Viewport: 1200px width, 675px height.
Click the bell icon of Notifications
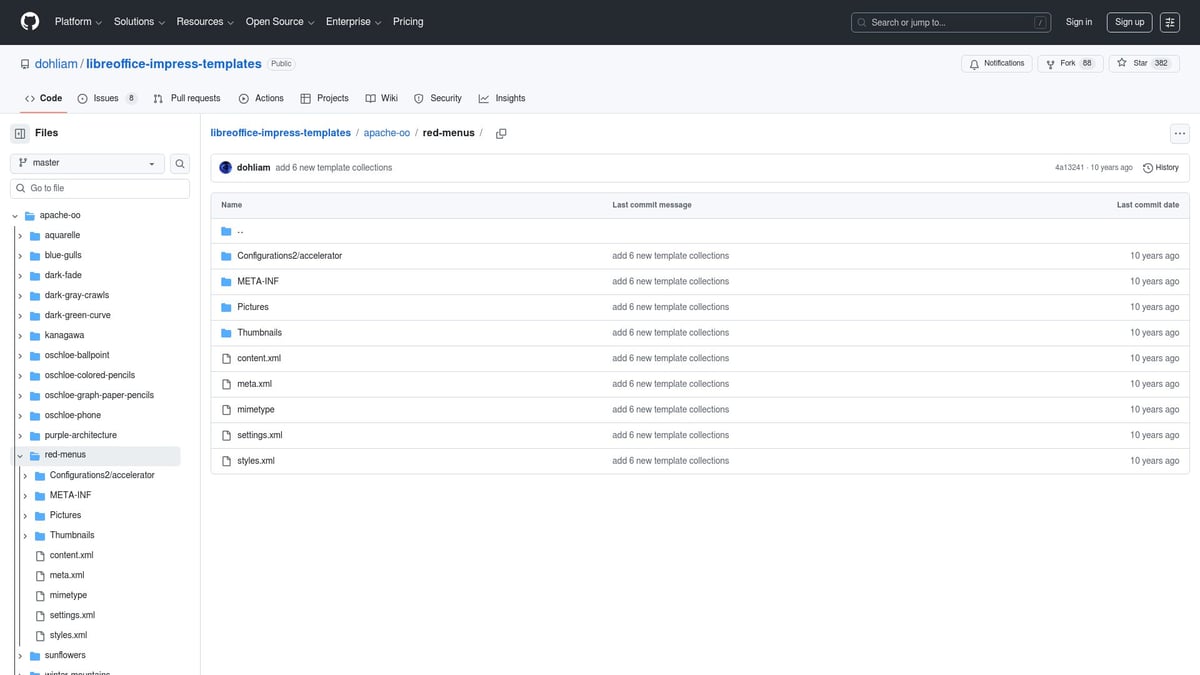click(x=975, y=63)
